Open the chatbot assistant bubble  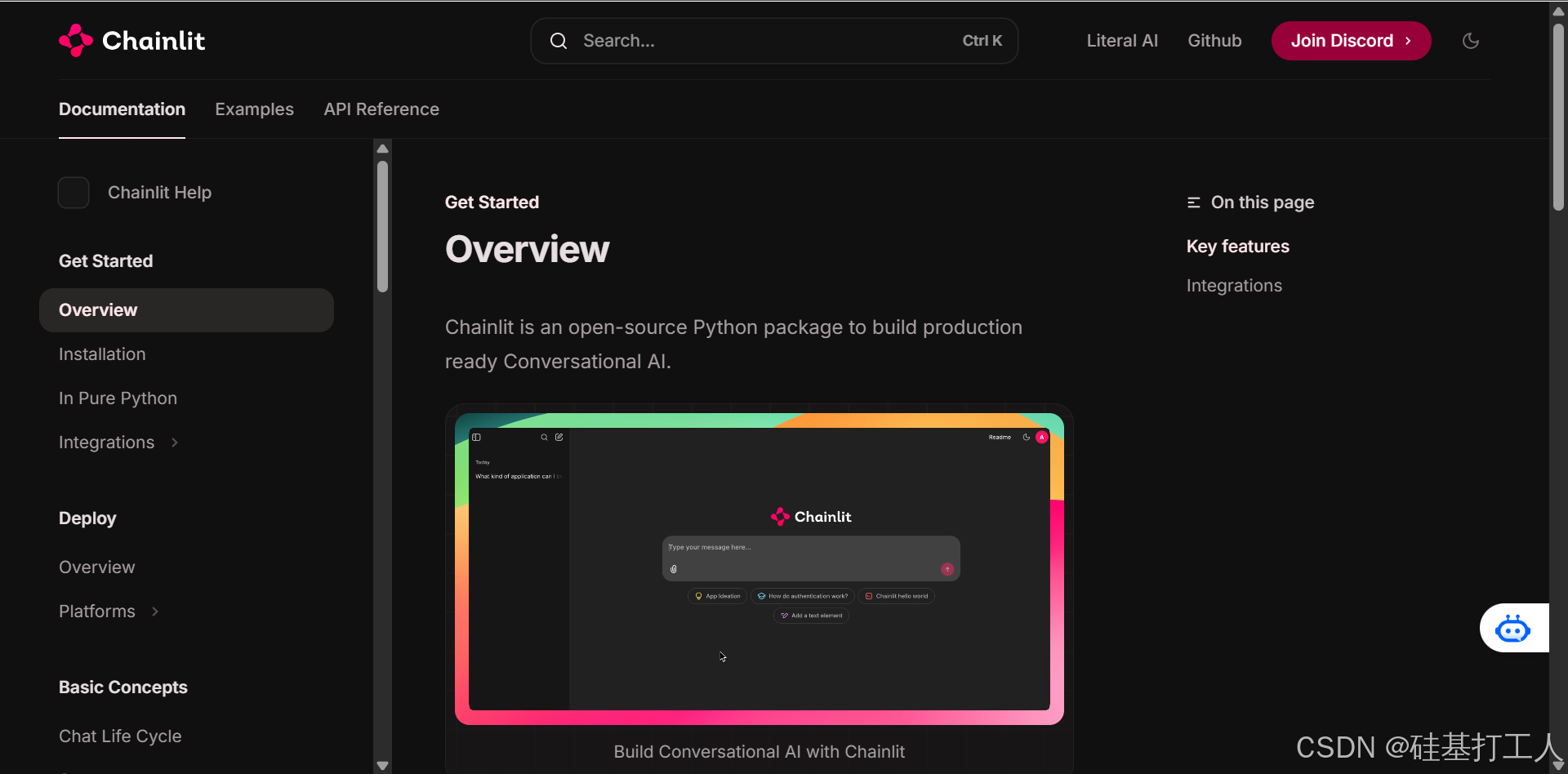(x=1513, y=628)
